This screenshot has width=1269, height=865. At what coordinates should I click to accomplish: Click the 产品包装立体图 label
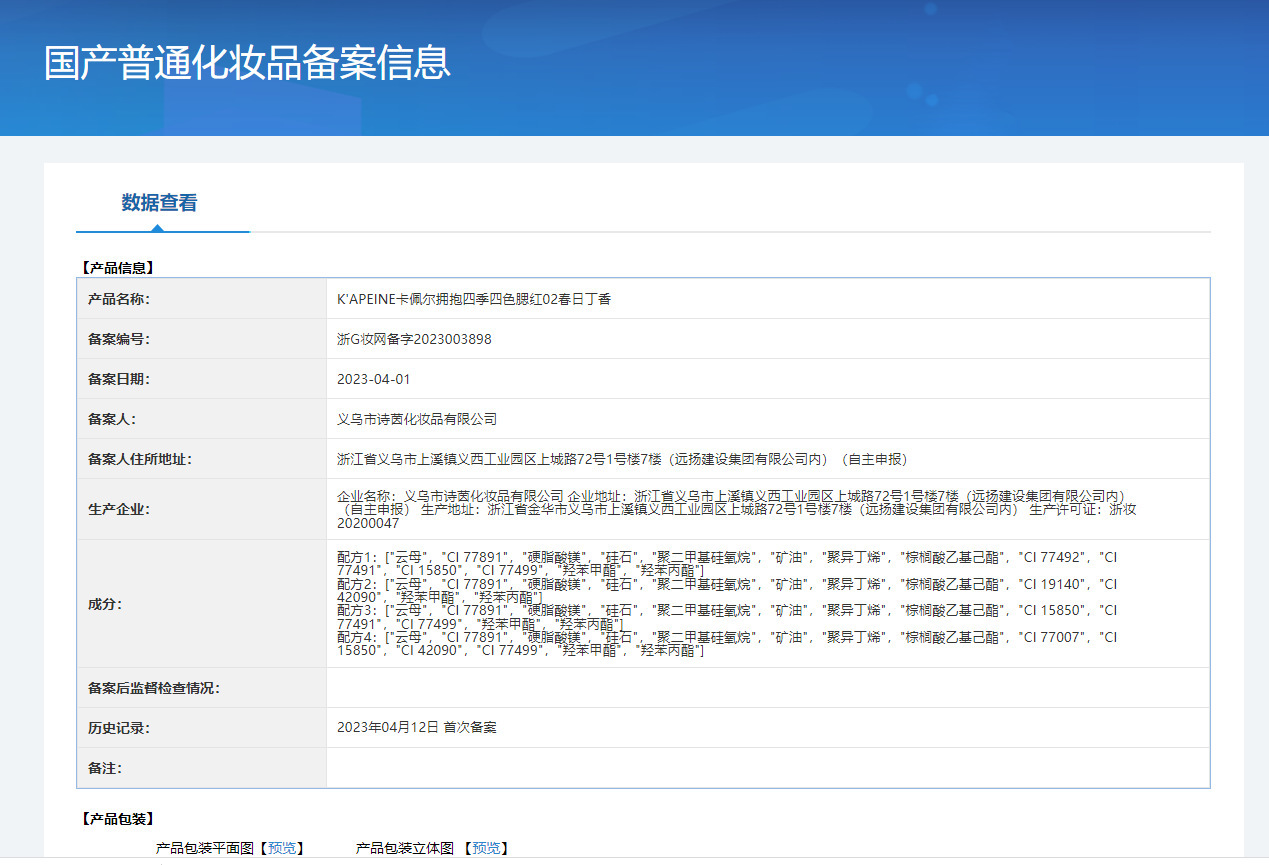[406, 848]
